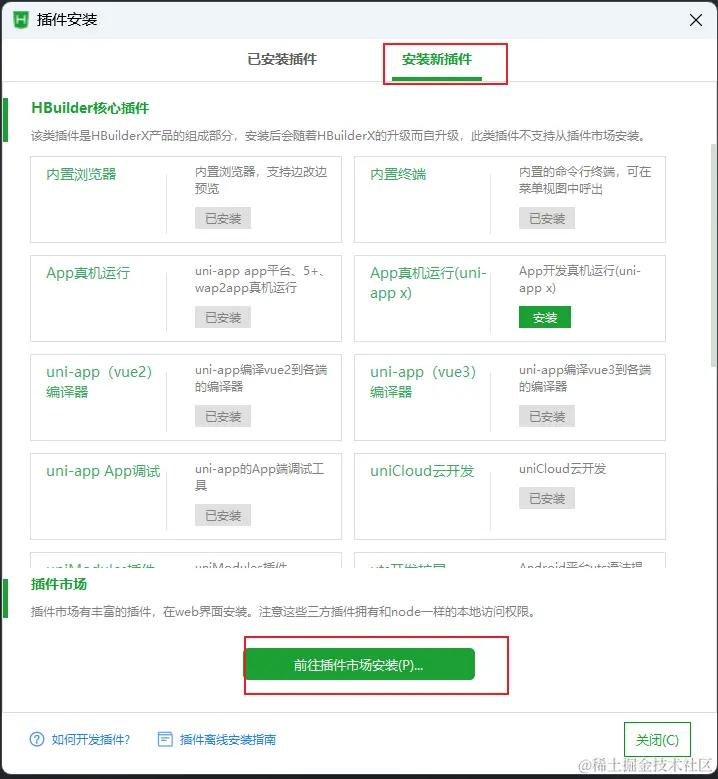Select the 安装新插件 tab
Image resolution: width=718 pixels, height=779 pixels.
437,60
